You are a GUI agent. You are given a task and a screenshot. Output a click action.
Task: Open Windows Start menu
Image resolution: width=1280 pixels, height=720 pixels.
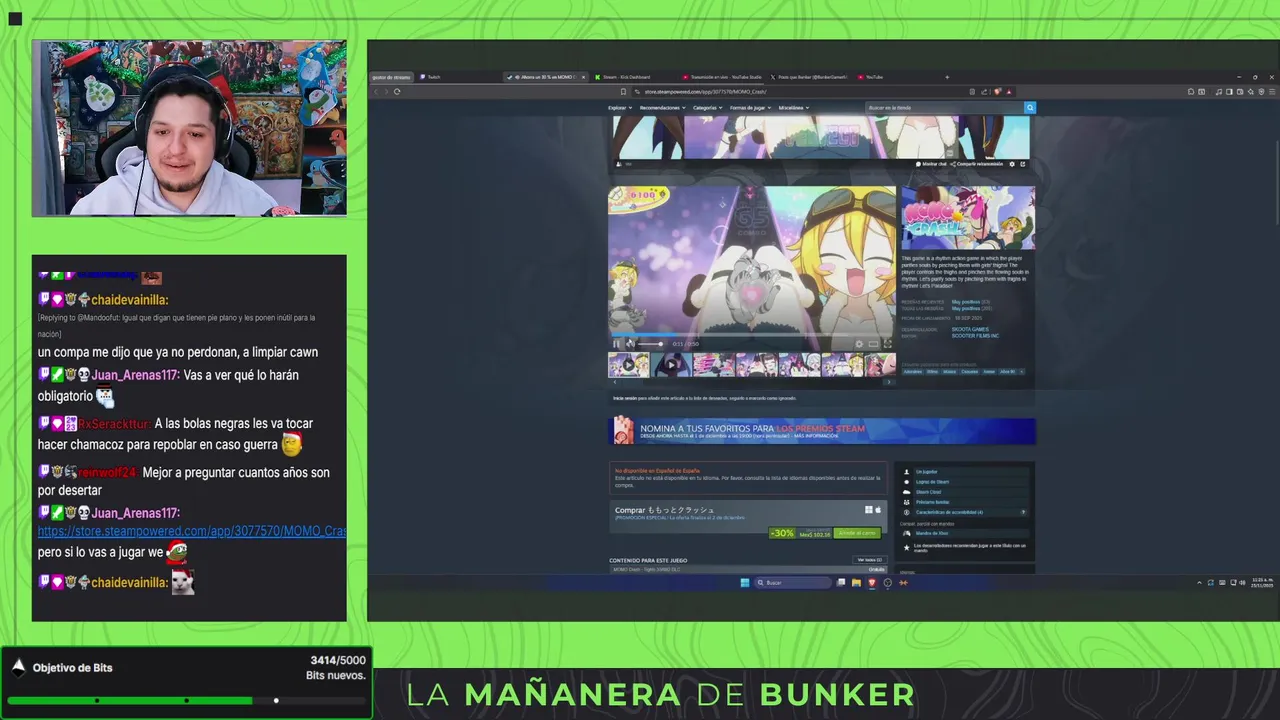tap(745, 583)
